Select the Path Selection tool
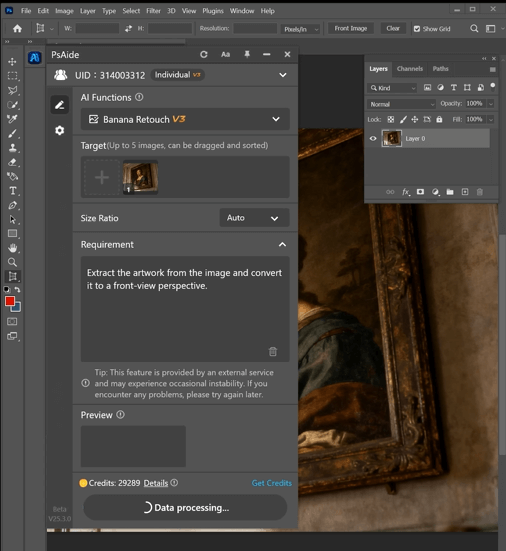The width and height of the screenshot is (506, 551). 12,220
